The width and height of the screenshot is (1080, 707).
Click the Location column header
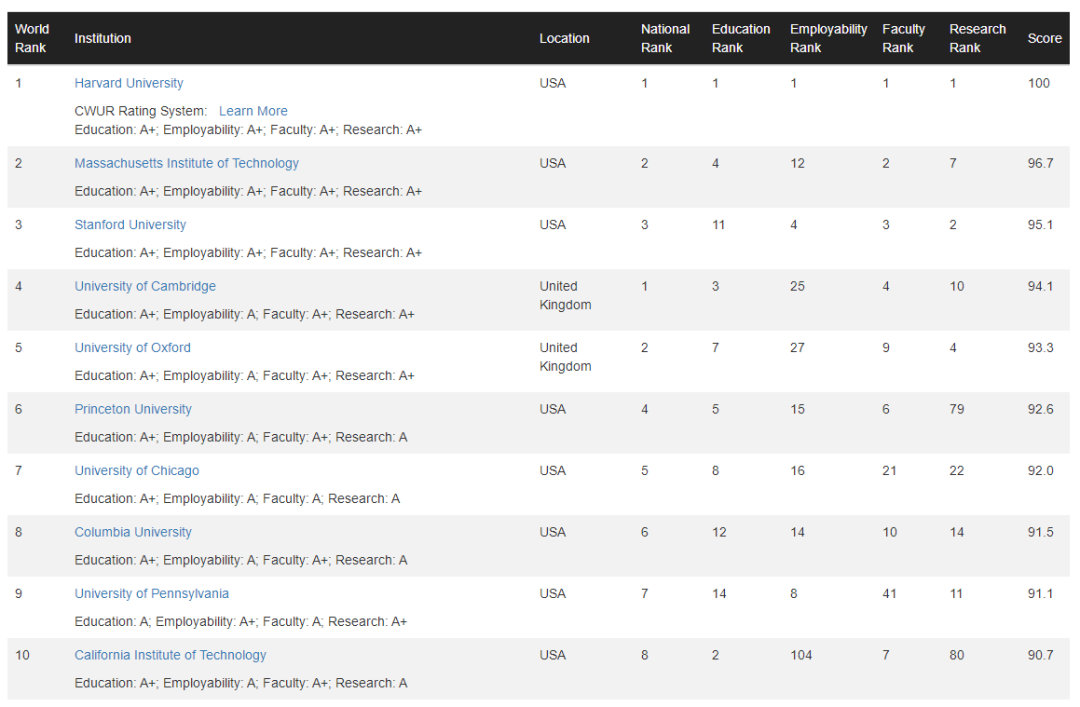point(564,38)
